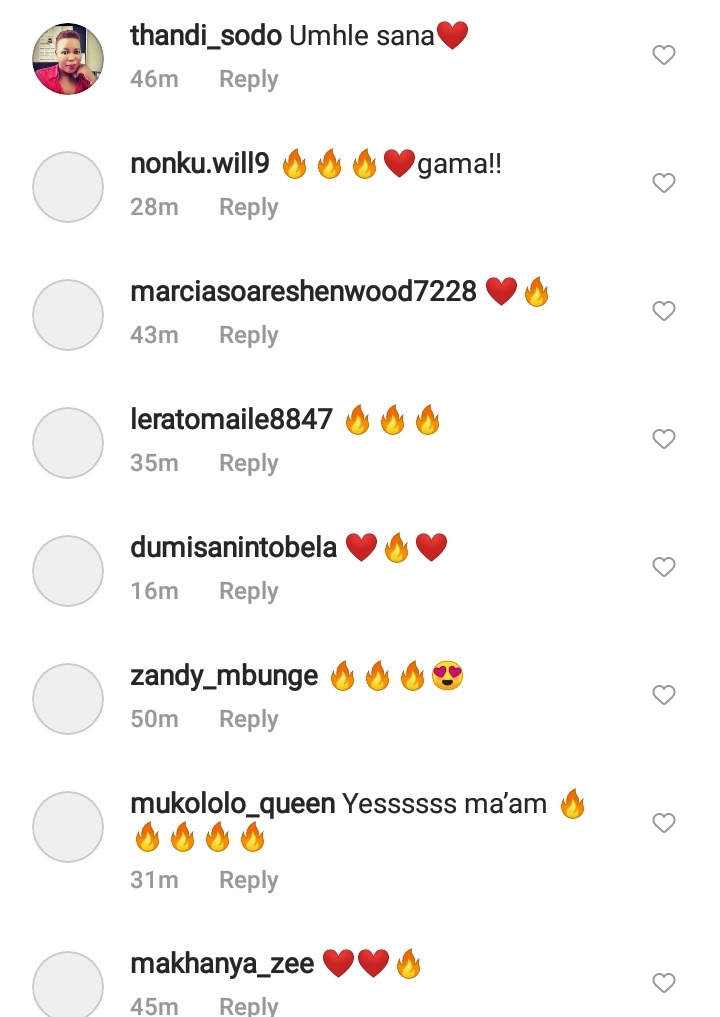Open mukololo_queen's avatar placeholder

[68, 827]
